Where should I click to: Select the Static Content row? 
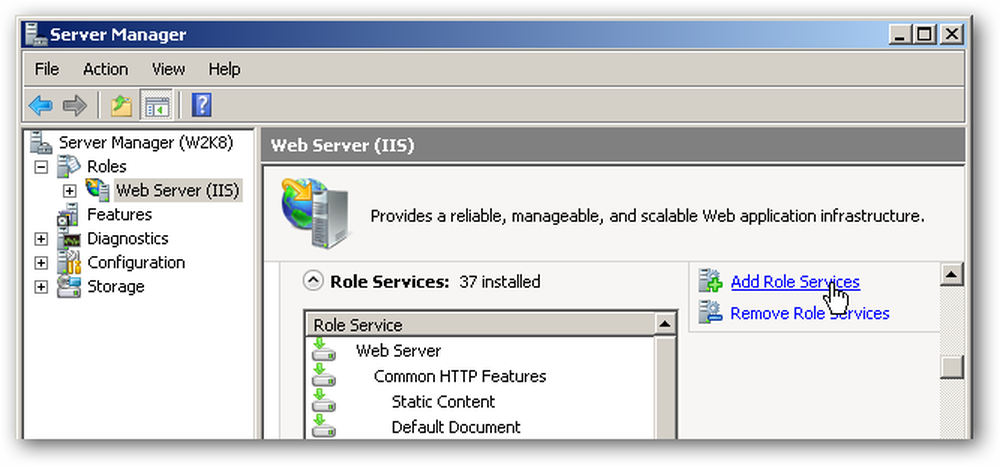480,401
